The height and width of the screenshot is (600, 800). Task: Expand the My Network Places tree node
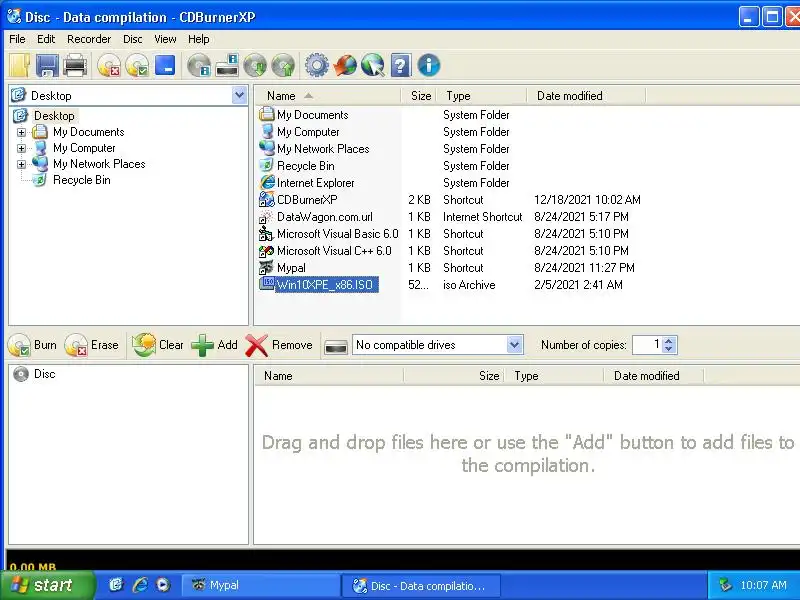click(21, 164)
